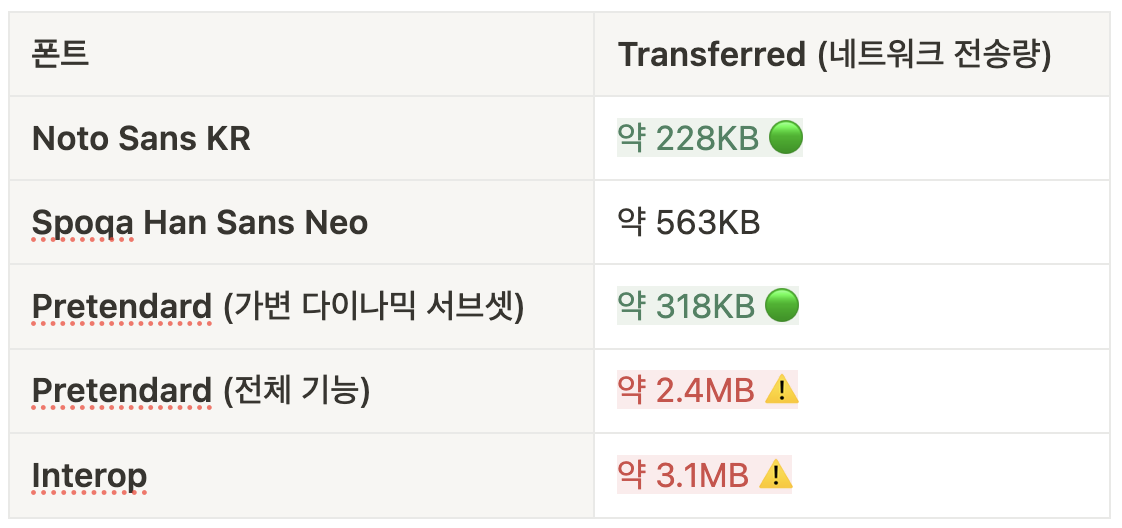Click green circle beside 318KB
Screen dimensions: 1122x528
click(x=781, y=307)
